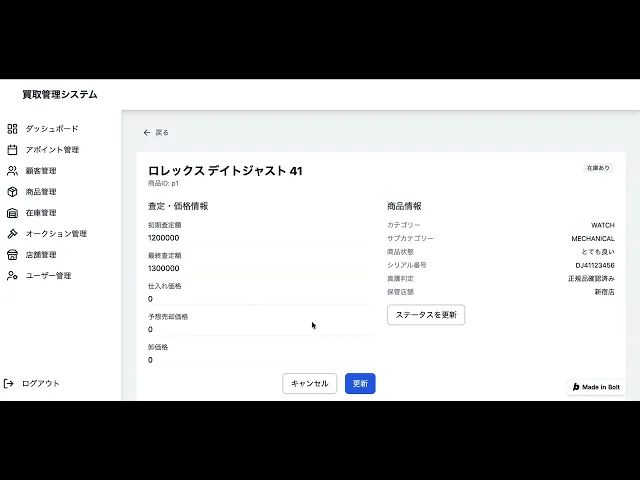
Task: Open 店舗管理 sidebar item
Action: (x=41, y=255)
